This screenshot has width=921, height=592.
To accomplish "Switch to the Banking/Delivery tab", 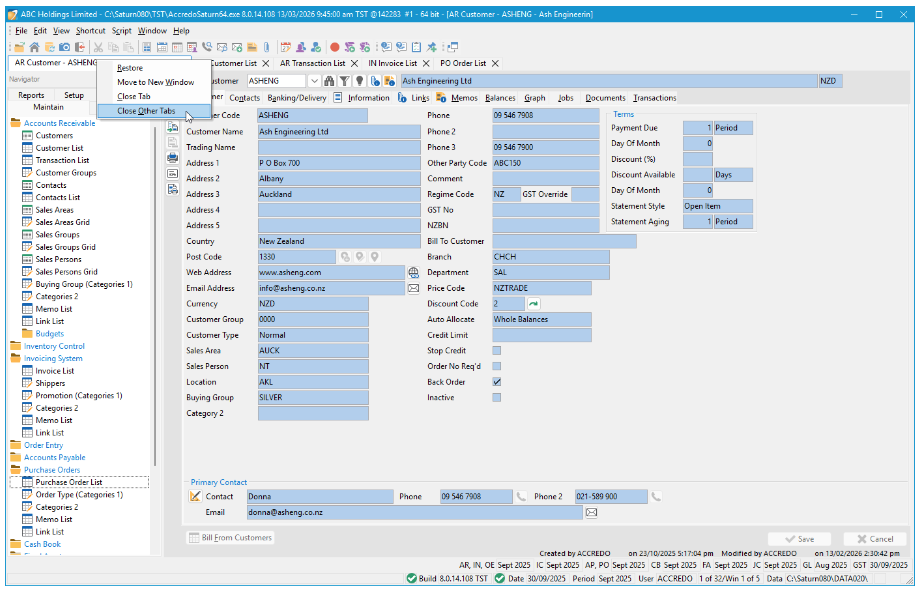I will (297, 98).
